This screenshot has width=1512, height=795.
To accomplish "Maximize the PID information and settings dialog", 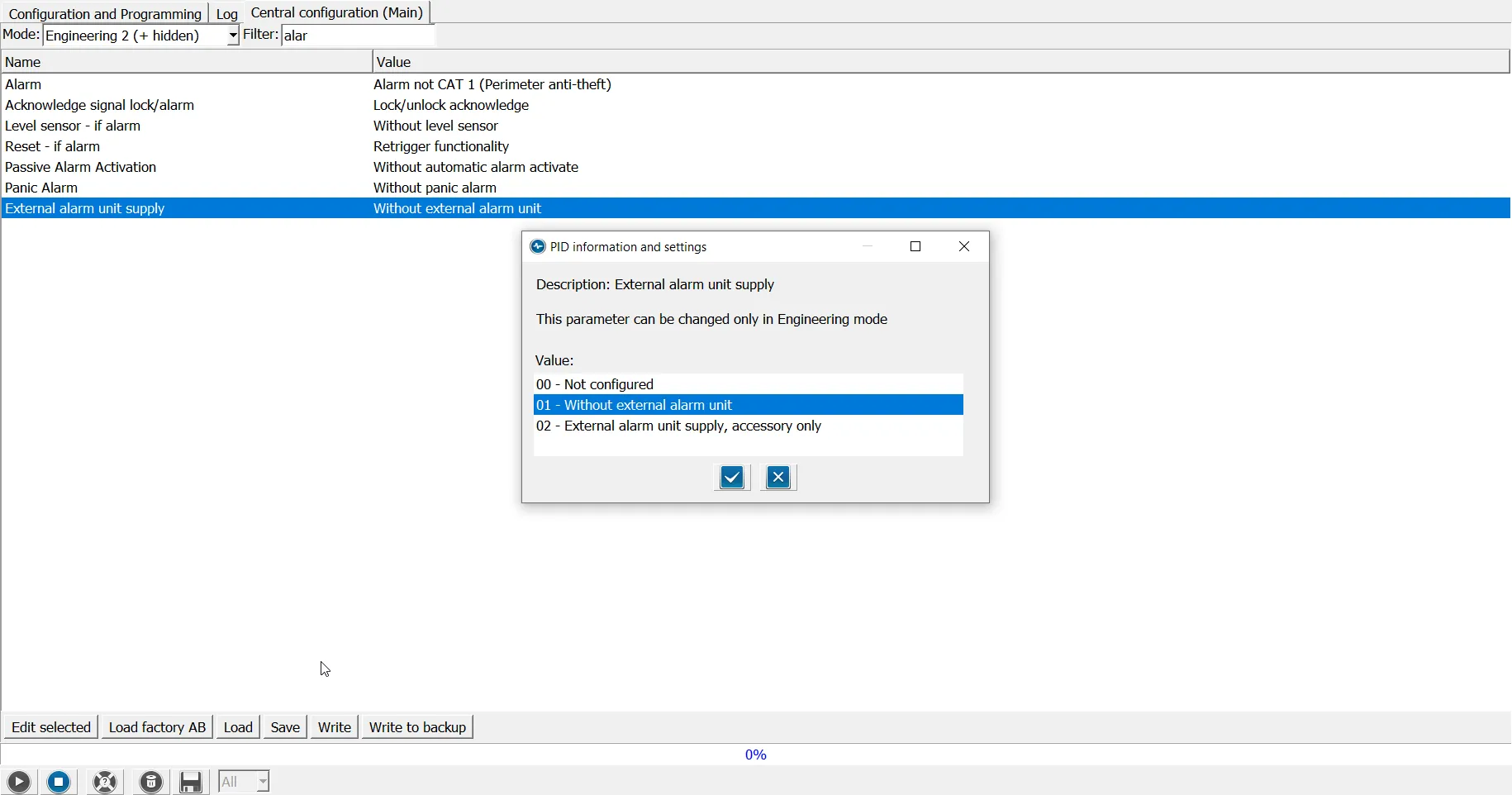I will (x=915, y=247).
